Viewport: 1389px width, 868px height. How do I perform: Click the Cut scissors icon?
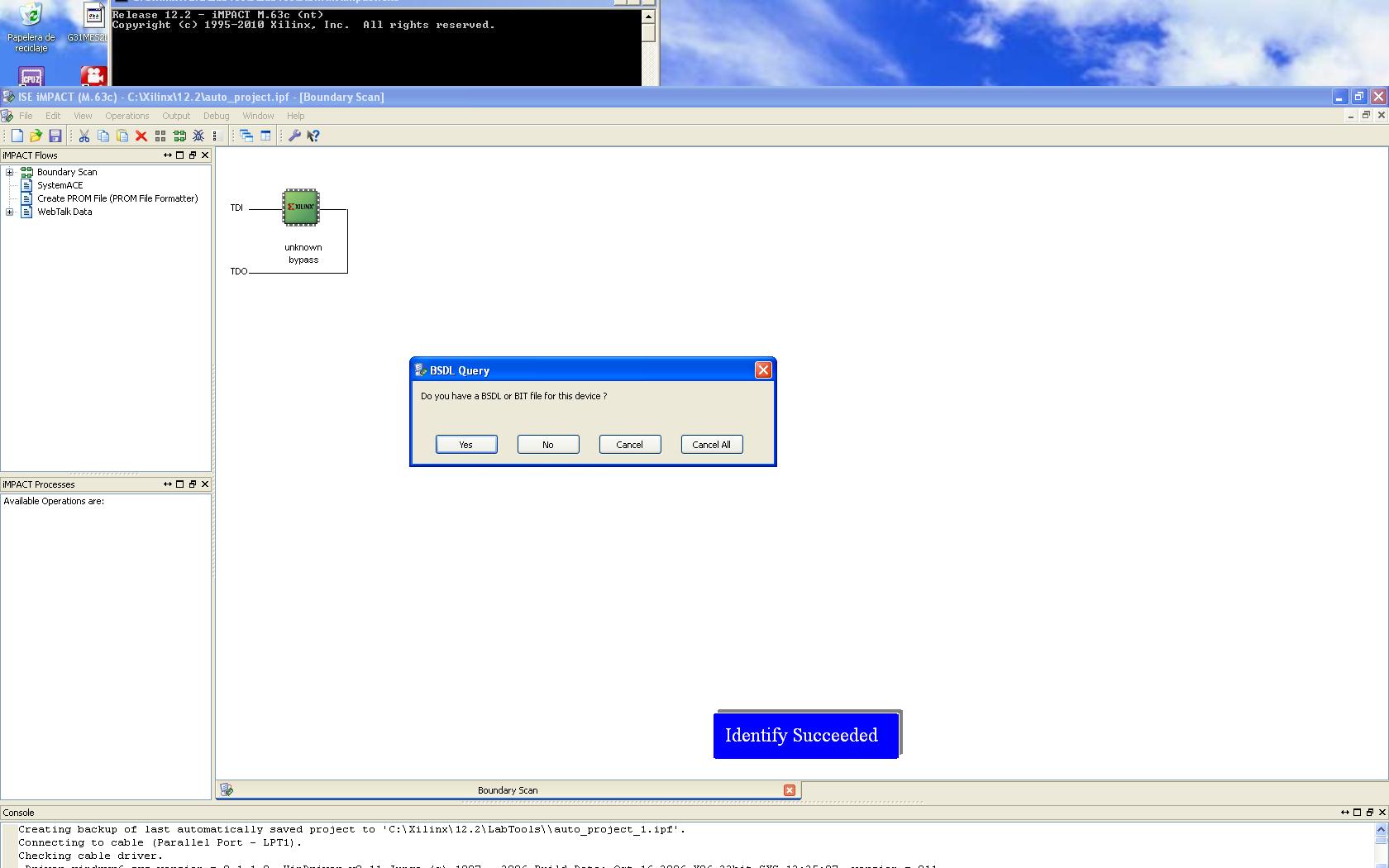(x=84, y=136)
